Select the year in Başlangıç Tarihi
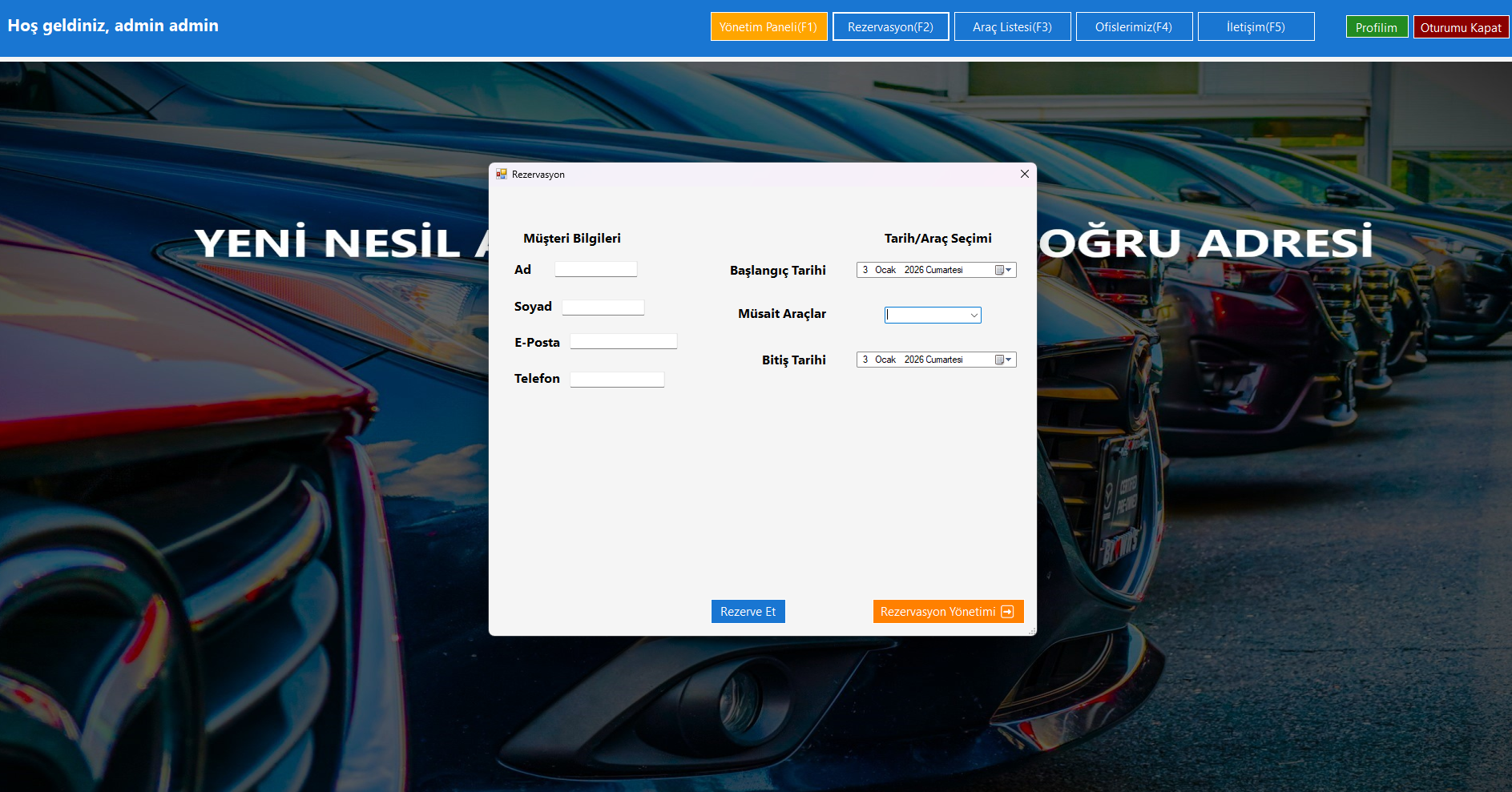This screenshot has width=1512, height=792. [x=913, y=270]
